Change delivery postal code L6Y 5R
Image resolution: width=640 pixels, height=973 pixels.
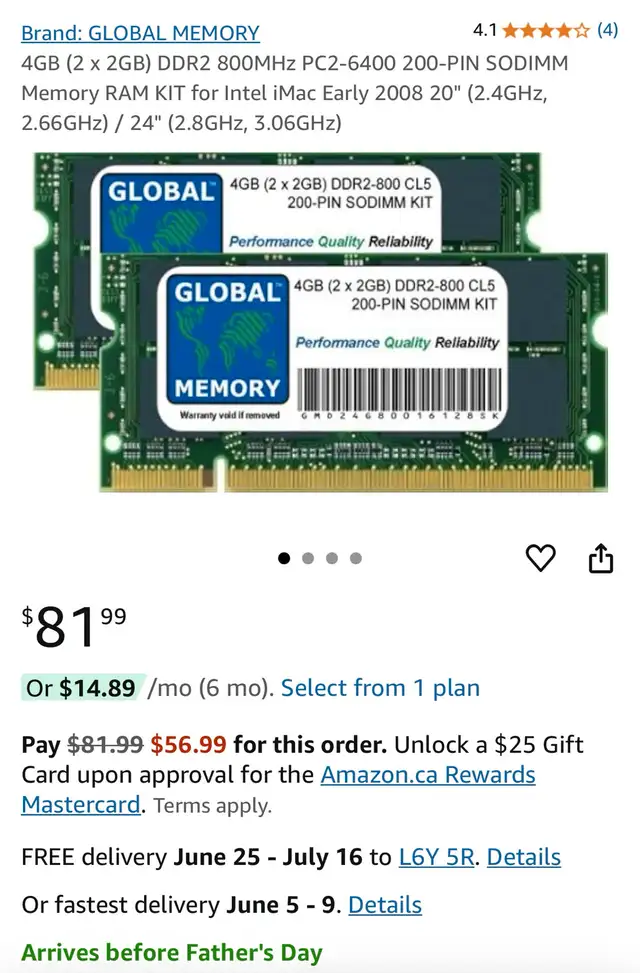[x=436, y=857]
